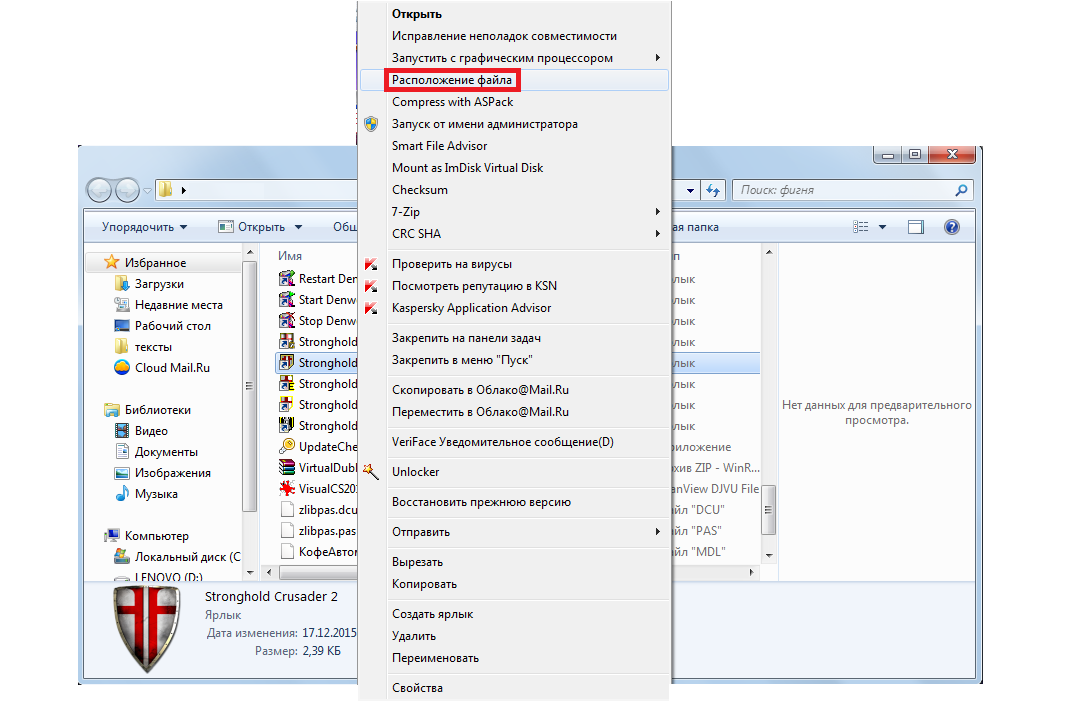The height and width of the screenshot is (701, 1081).
Task: Click the shield icon for run as administrator
Action: 372,124
